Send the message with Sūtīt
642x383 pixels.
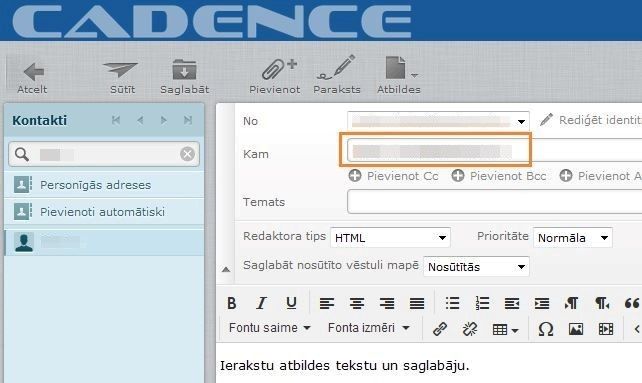click(x=121, y=76)
